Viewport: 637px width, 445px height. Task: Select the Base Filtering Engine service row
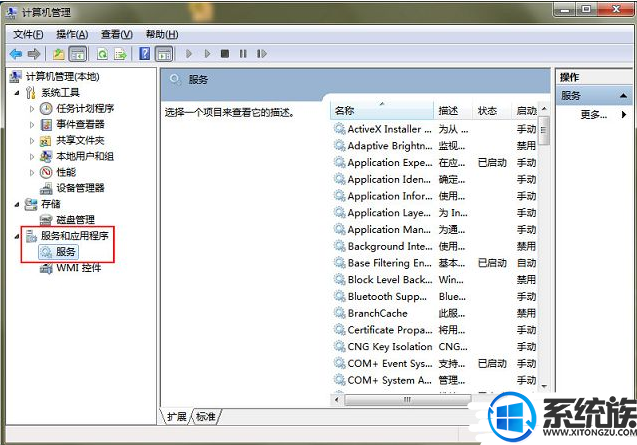pyautogui.click(x=435, y=263)
